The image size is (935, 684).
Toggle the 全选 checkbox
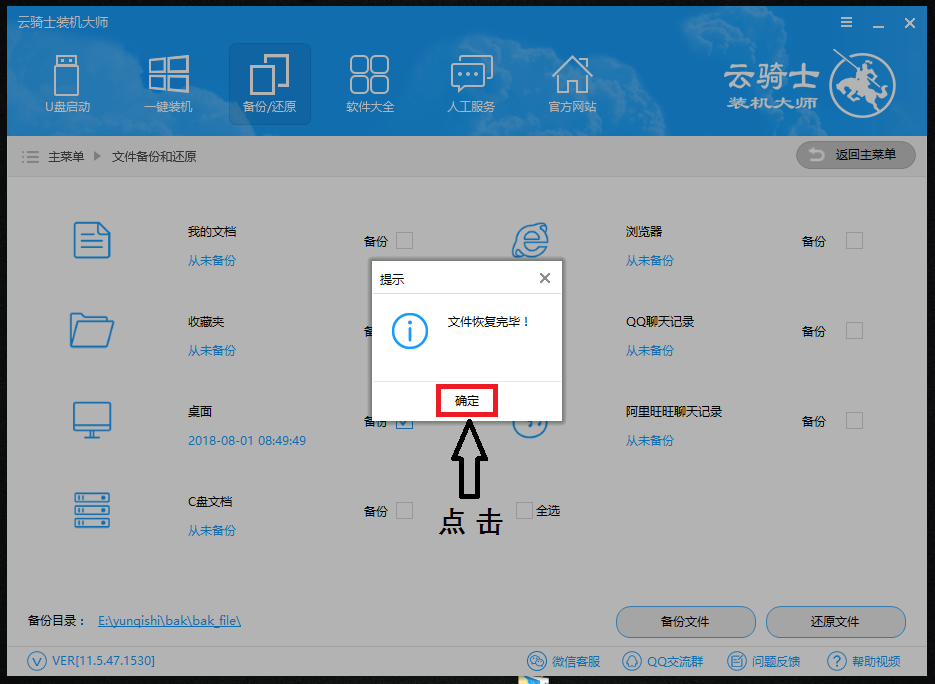[x=524, y=510]
